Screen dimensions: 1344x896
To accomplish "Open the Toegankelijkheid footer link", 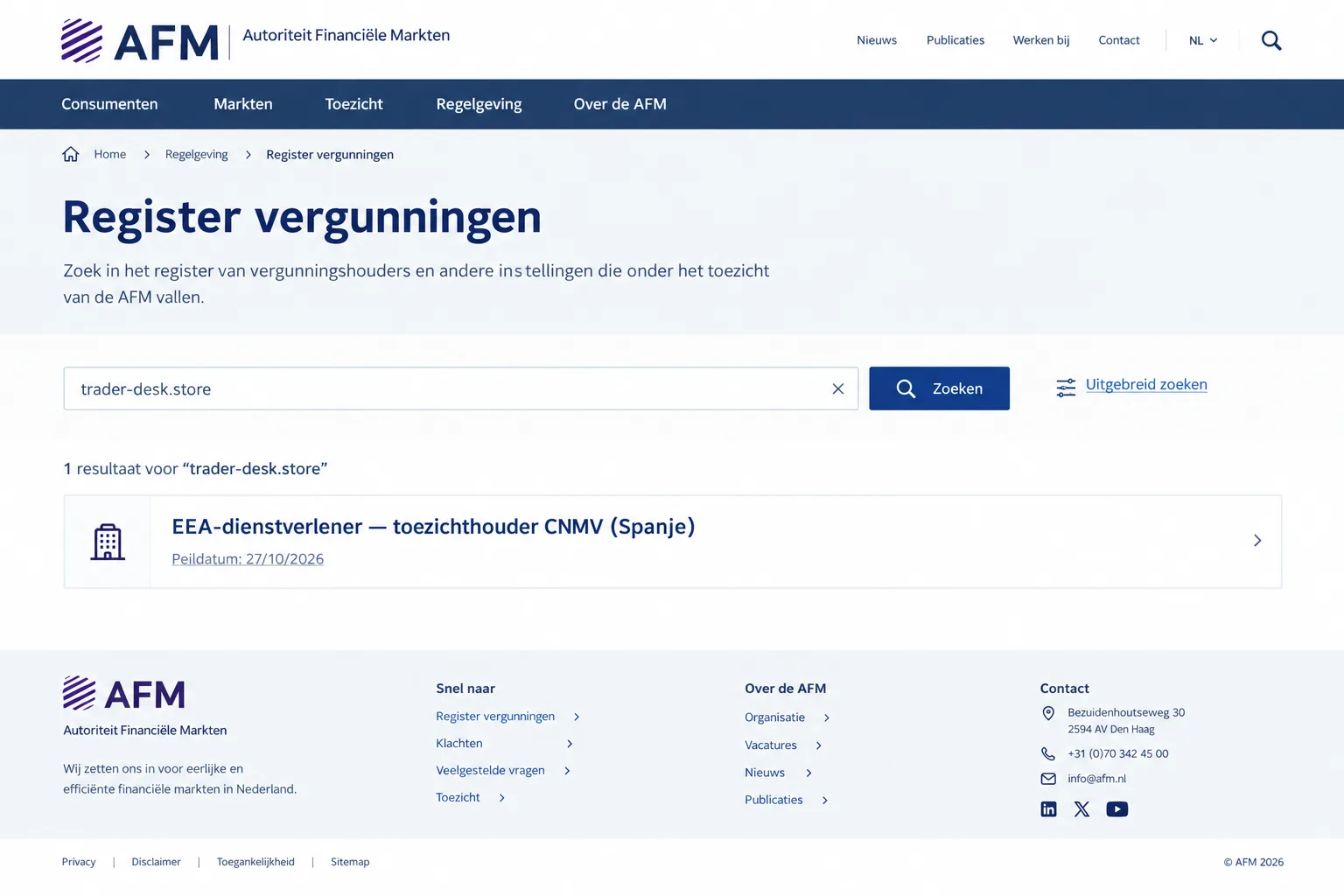I will pyautogui.click(x=255, y=862).
